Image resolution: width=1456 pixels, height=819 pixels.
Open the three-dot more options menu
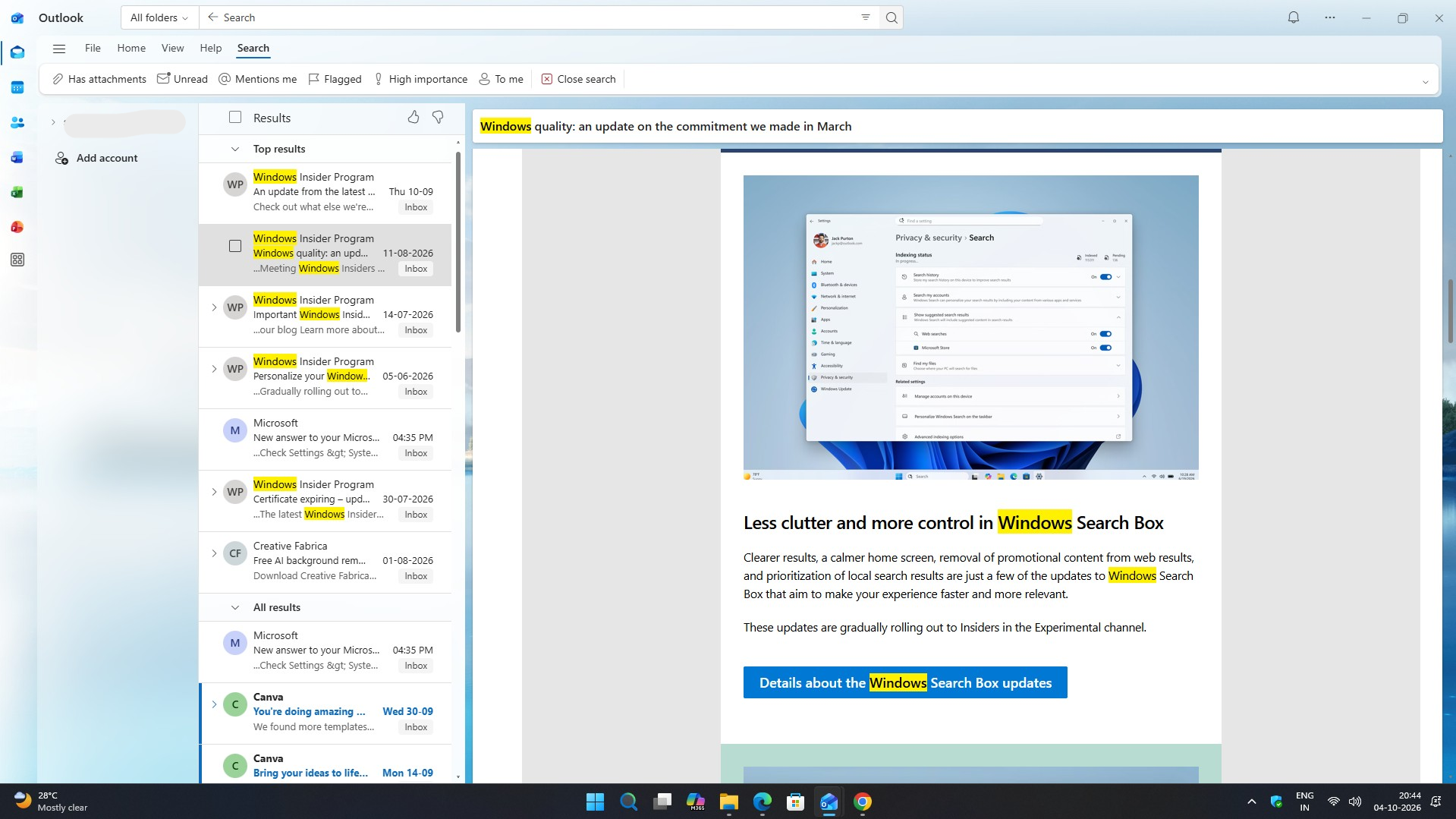click(1330, 17)
